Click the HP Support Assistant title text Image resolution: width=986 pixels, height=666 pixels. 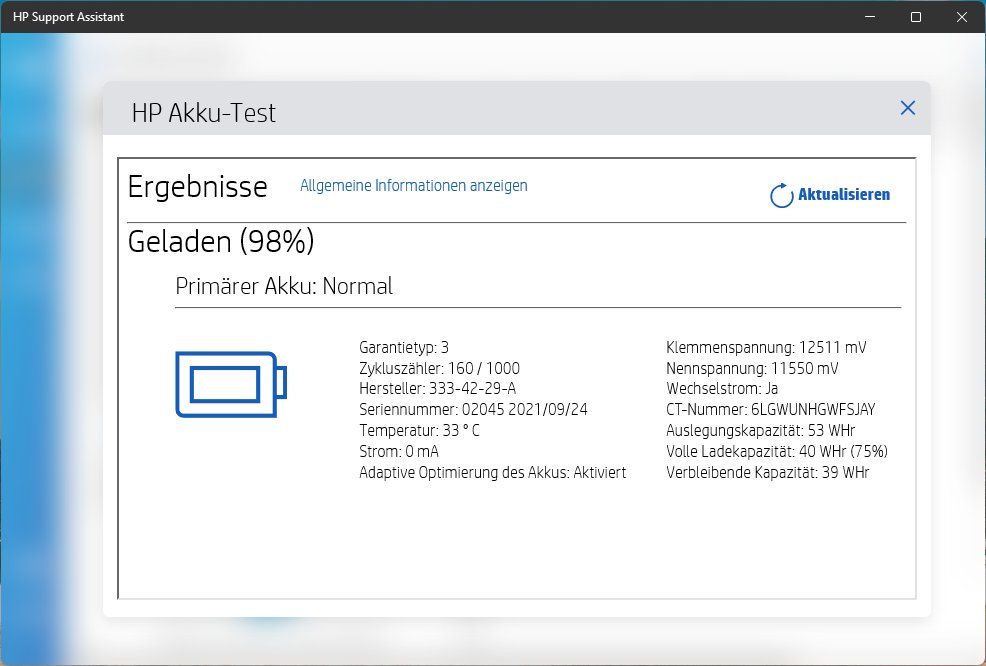click(69, 17)
